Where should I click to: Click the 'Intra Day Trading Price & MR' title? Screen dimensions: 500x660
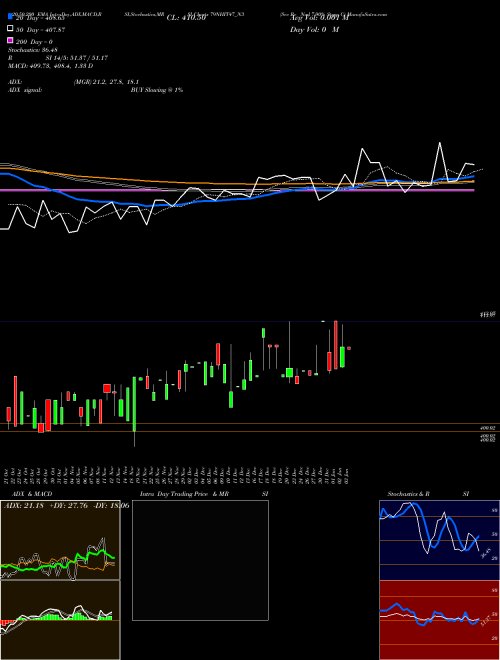click(184, 494)
